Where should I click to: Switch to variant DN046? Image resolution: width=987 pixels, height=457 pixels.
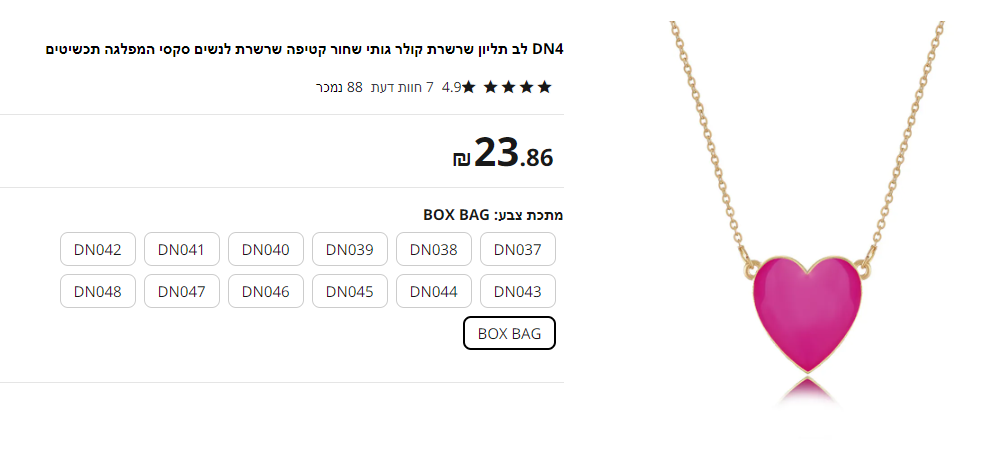pyautogui.click(x=265, y=291)
